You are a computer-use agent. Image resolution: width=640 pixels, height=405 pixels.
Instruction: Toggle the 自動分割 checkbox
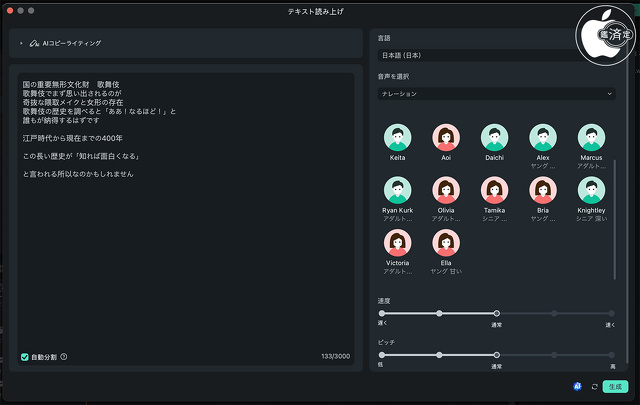click(25, 356)
